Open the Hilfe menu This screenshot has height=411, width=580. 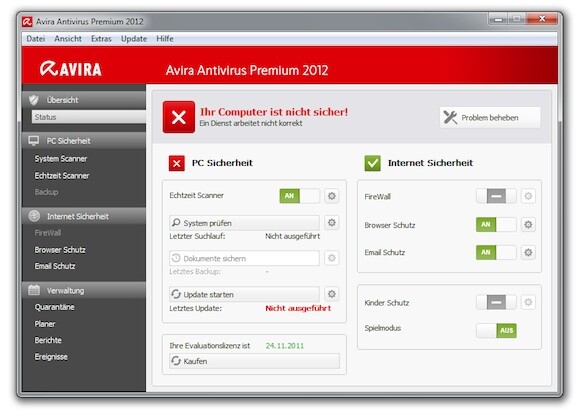165,38
